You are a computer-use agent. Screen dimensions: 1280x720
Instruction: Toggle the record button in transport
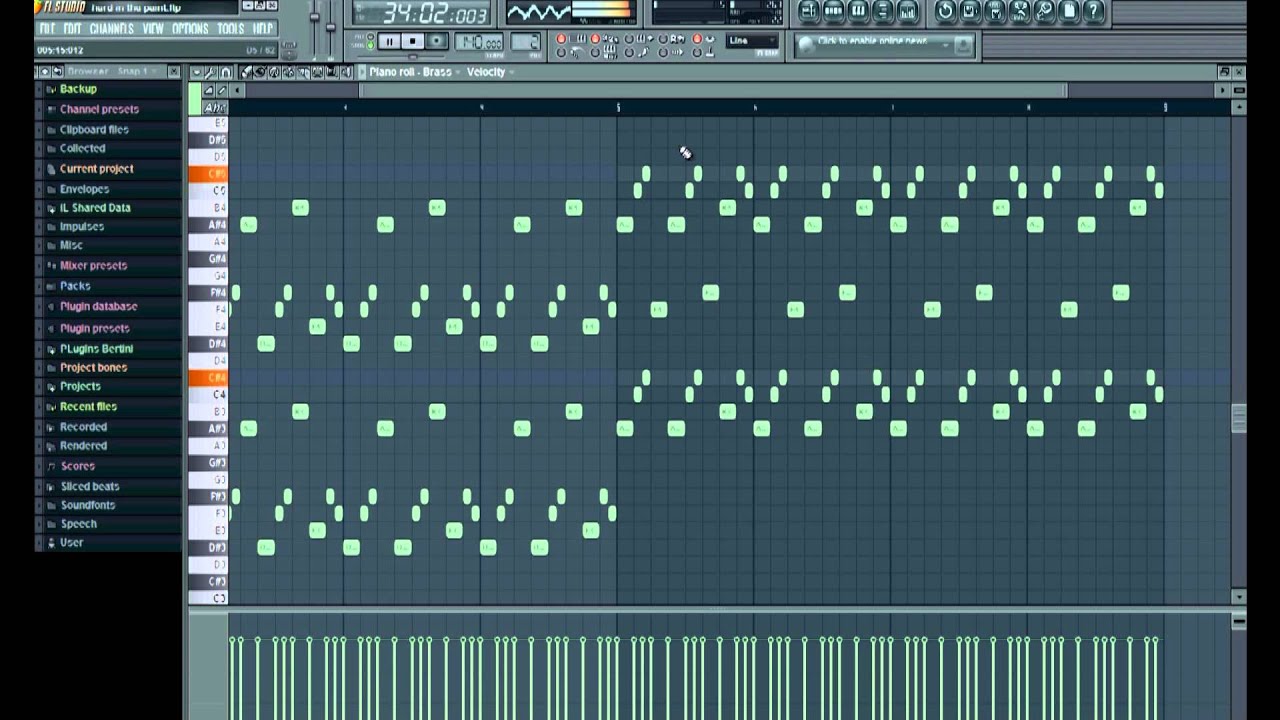[437, 41]
